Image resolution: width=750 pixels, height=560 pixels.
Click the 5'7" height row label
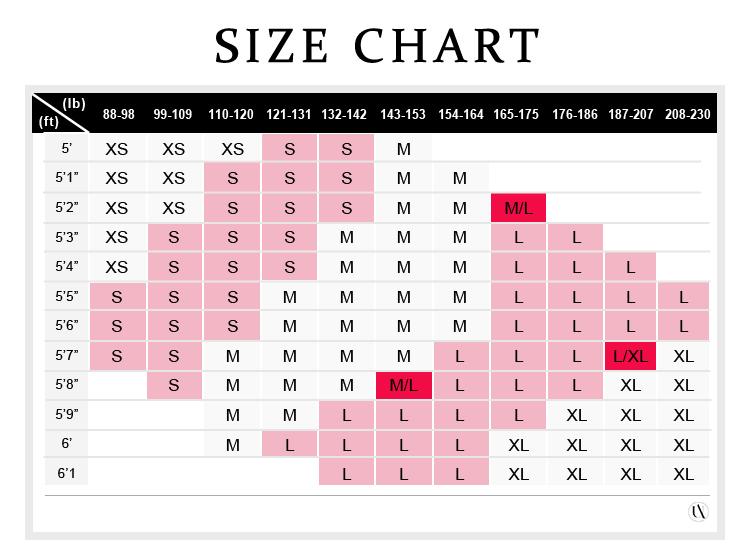[67, 356]
